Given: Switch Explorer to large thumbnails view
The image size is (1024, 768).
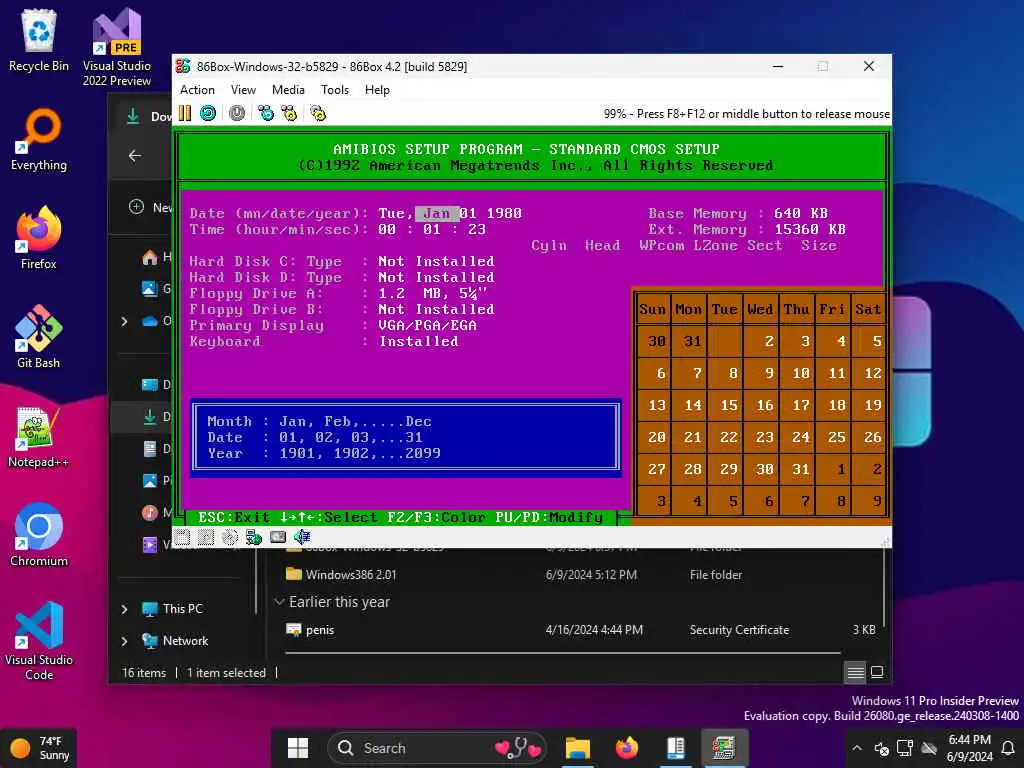Looking at the screenshot, I should [x=877, y=672].
